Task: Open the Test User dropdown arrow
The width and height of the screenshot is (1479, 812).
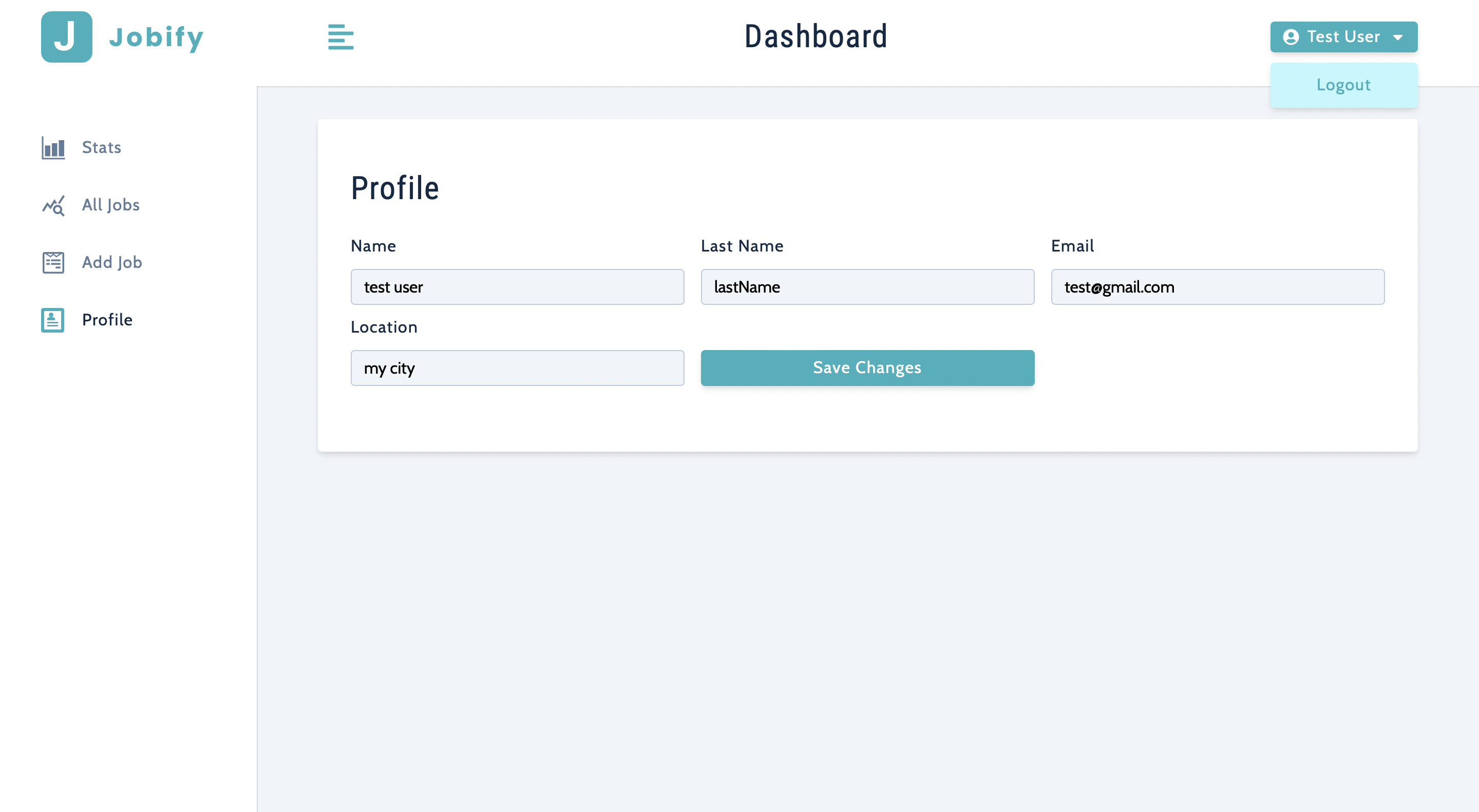Action: pos(1397,37)
